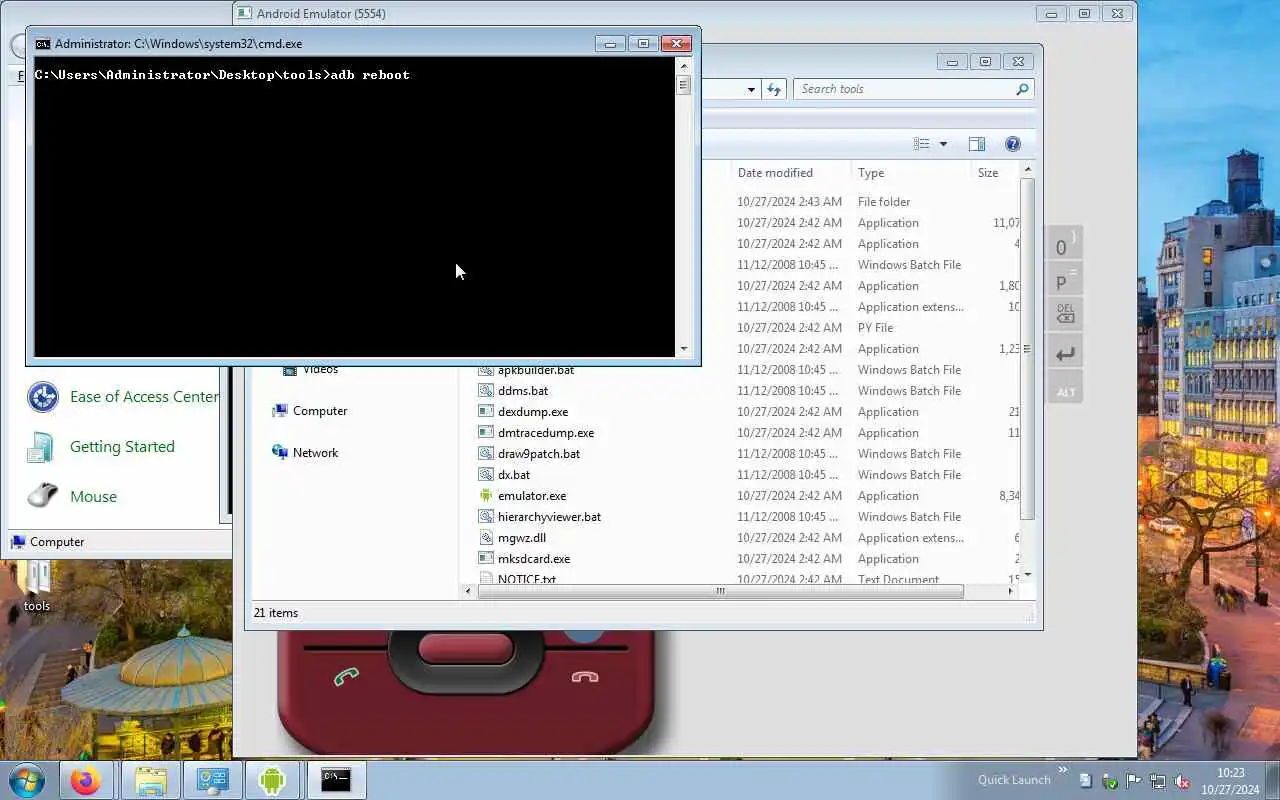Screen dimensions: 1280x800
Task: Click the Search tools input field
Action: click(905, 89)
